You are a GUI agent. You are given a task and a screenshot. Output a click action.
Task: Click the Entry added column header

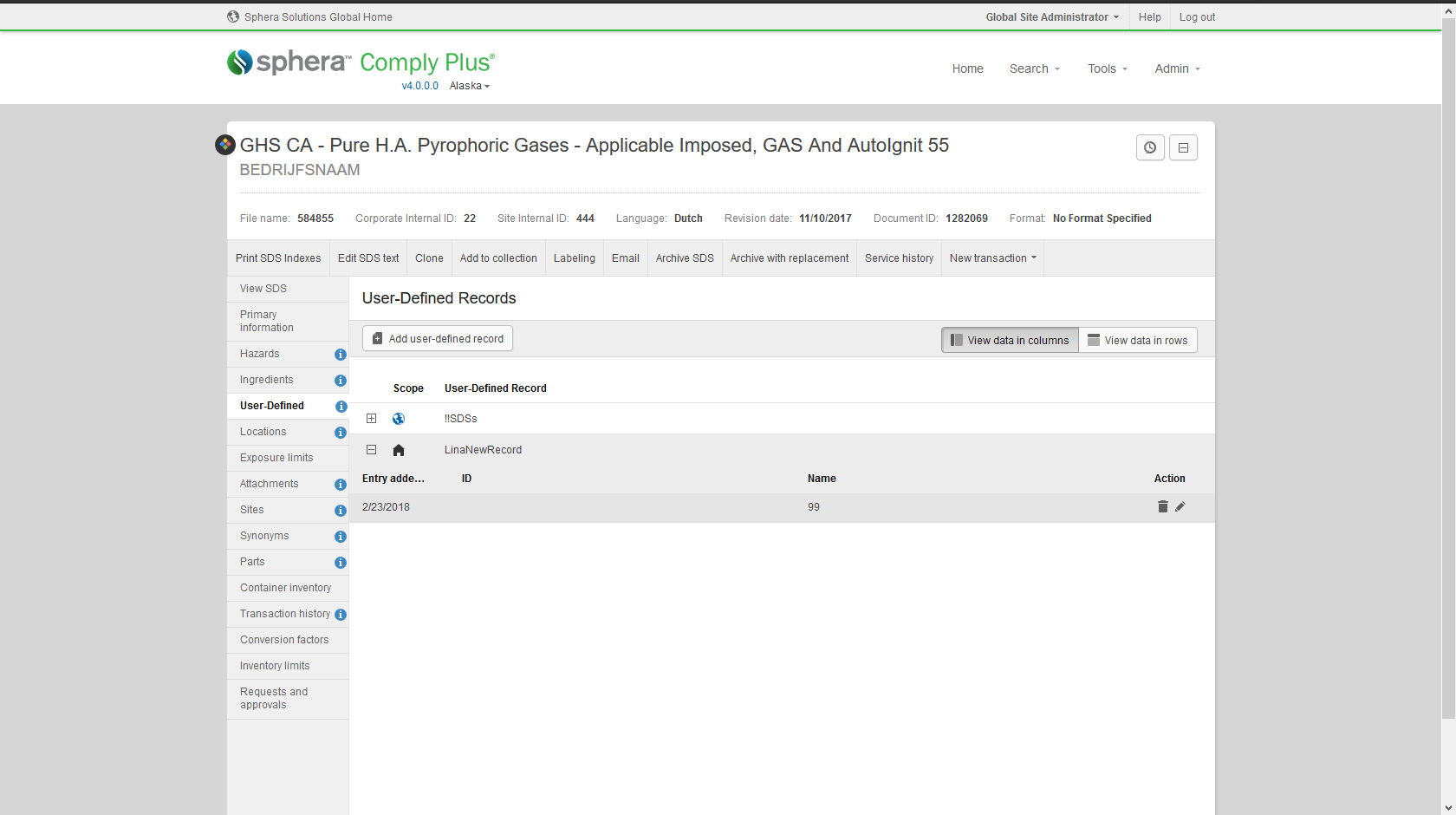pyautogui.click(x=393, y=479)
